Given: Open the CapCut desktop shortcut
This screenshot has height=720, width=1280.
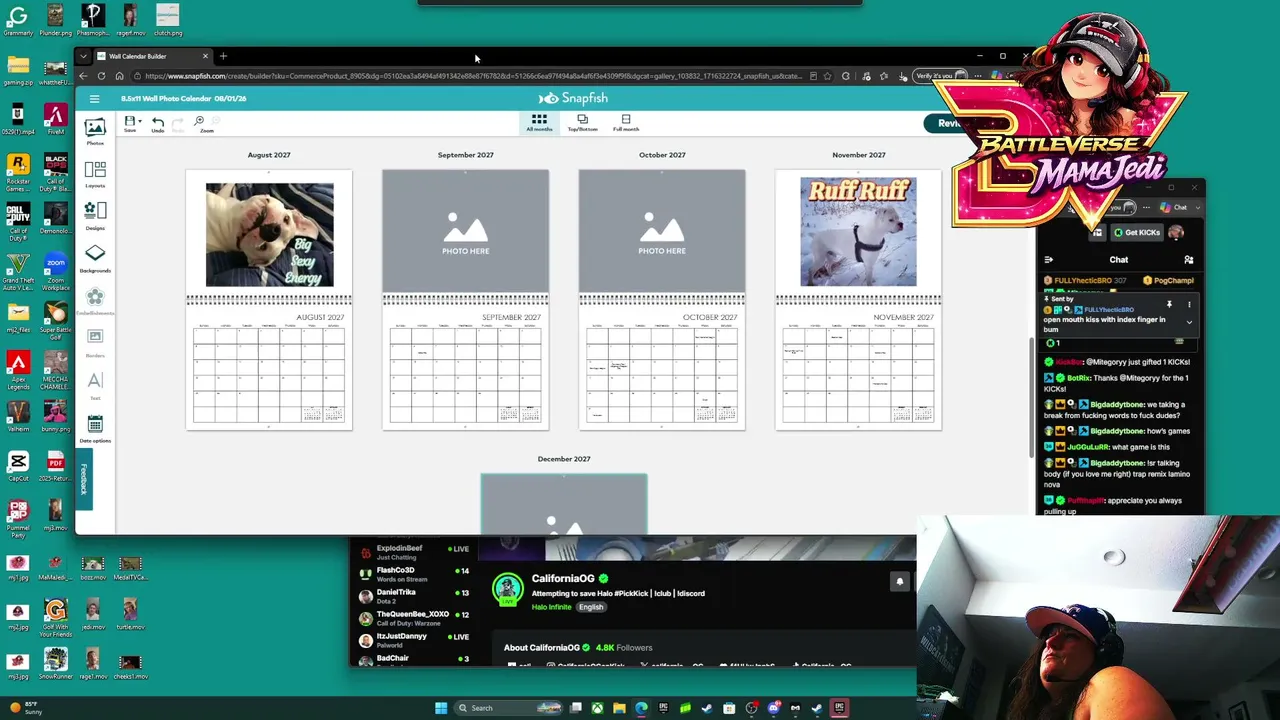Looking at the screenshot, I should click(x=18, y=466).
